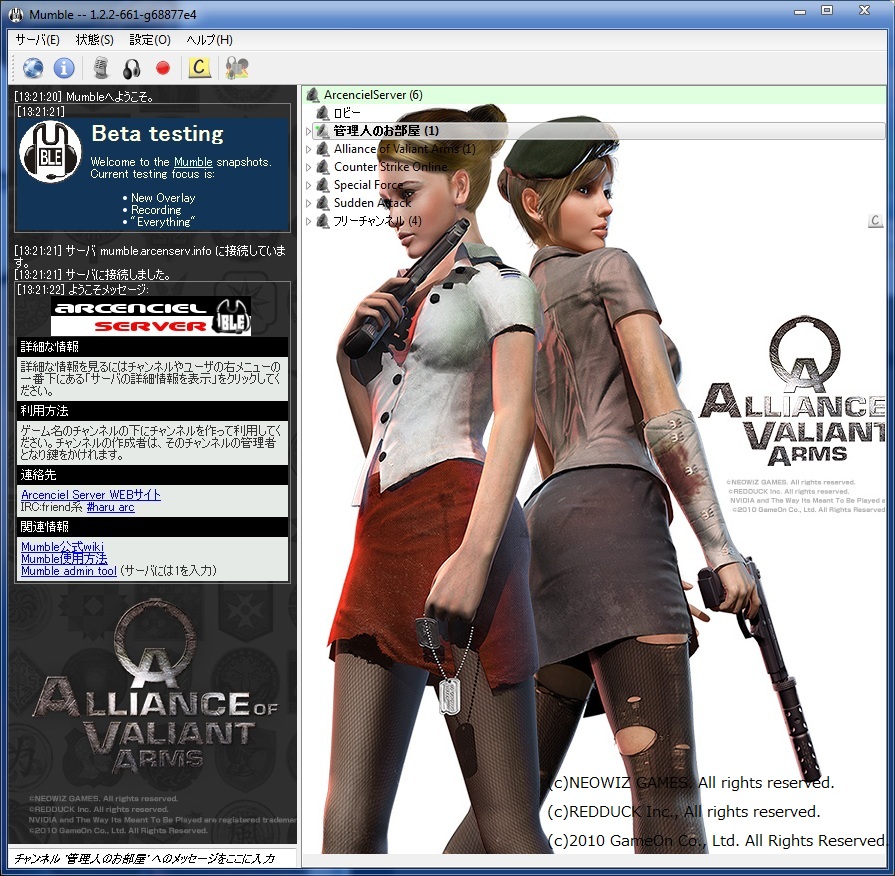The image size is (895, 876).
Task: Expand the Special Force channel
Action: tap(308, 185)
